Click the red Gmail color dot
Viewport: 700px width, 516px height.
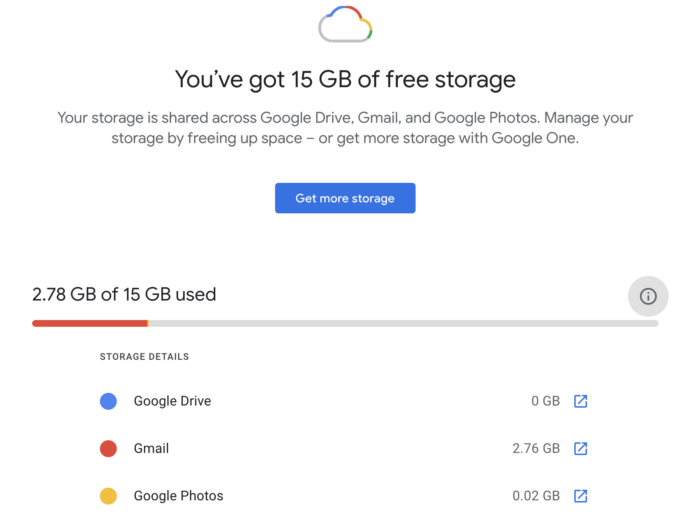pos(109,449)
